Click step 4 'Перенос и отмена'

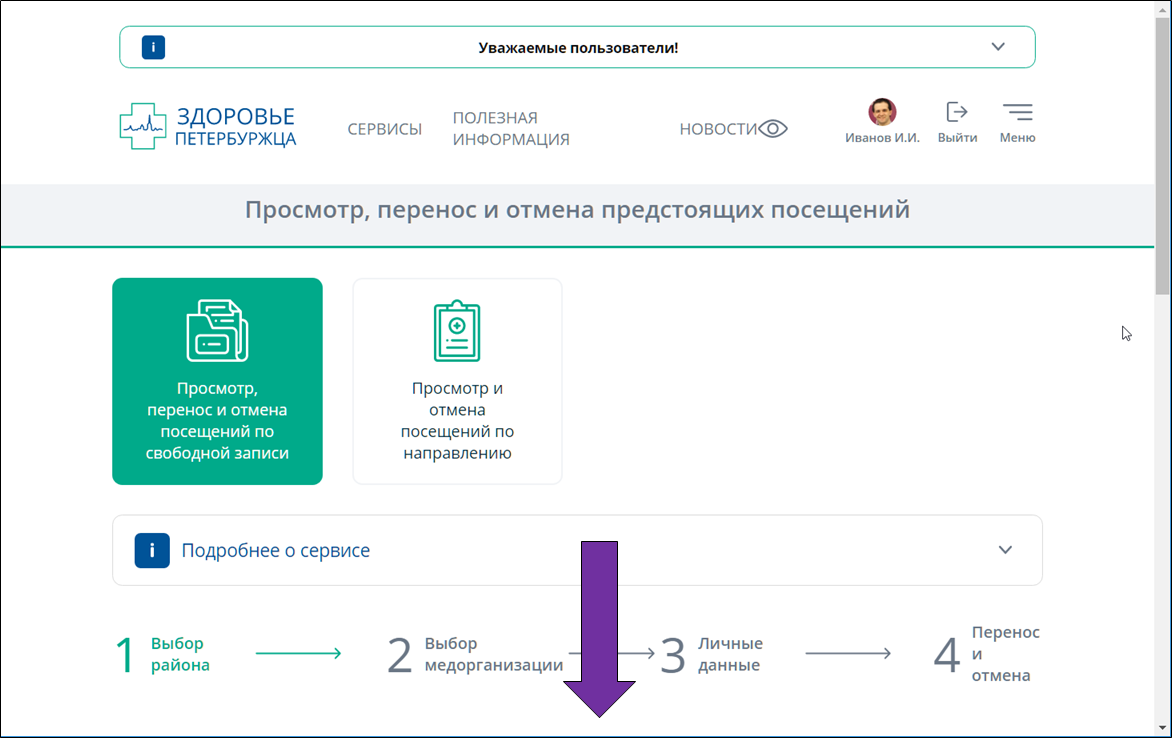(987, 654)
